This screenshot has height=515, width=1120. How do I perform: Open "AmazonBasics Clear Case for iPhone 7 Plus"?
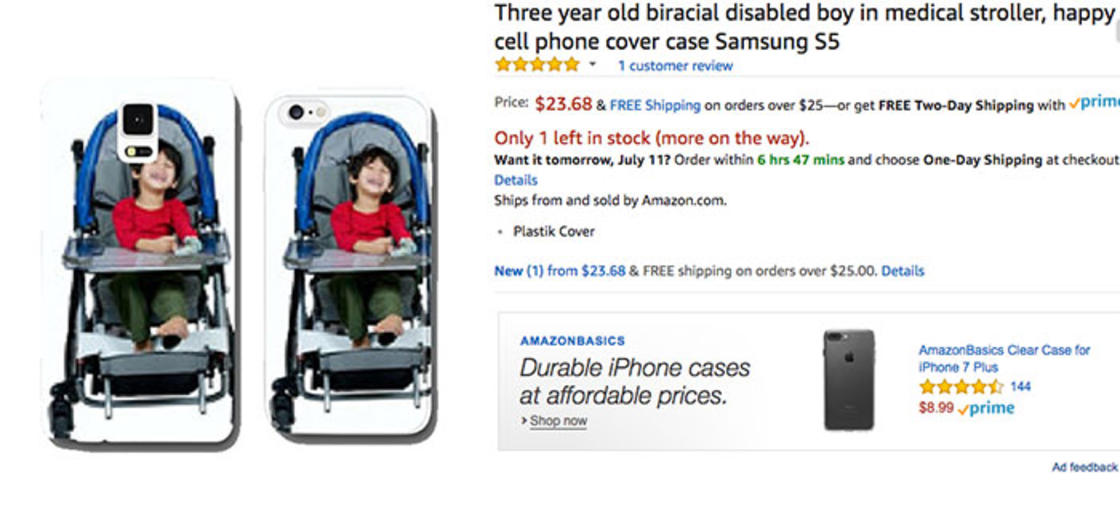click(1004, 358)
